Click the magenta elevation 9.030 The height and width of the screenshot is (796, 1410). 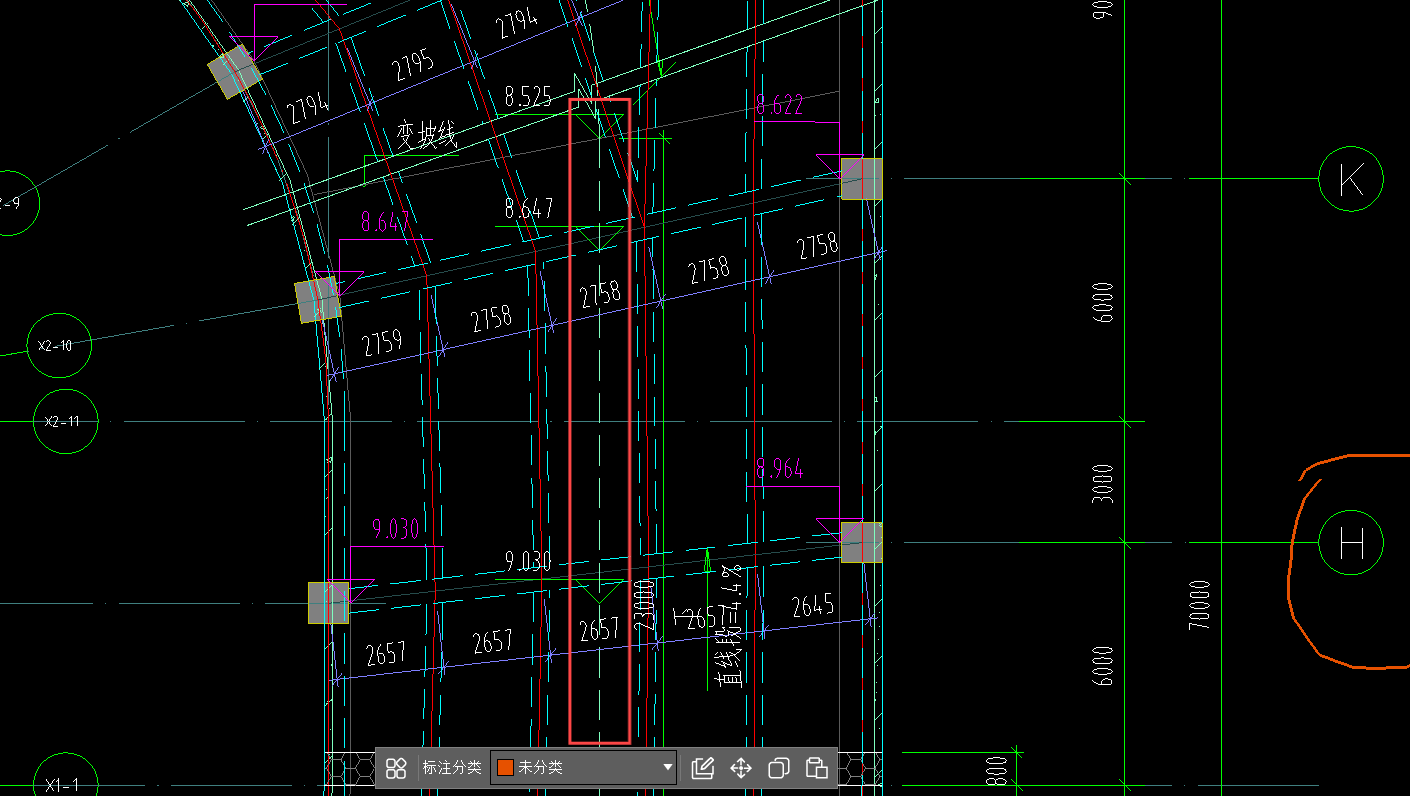[395, 529]
